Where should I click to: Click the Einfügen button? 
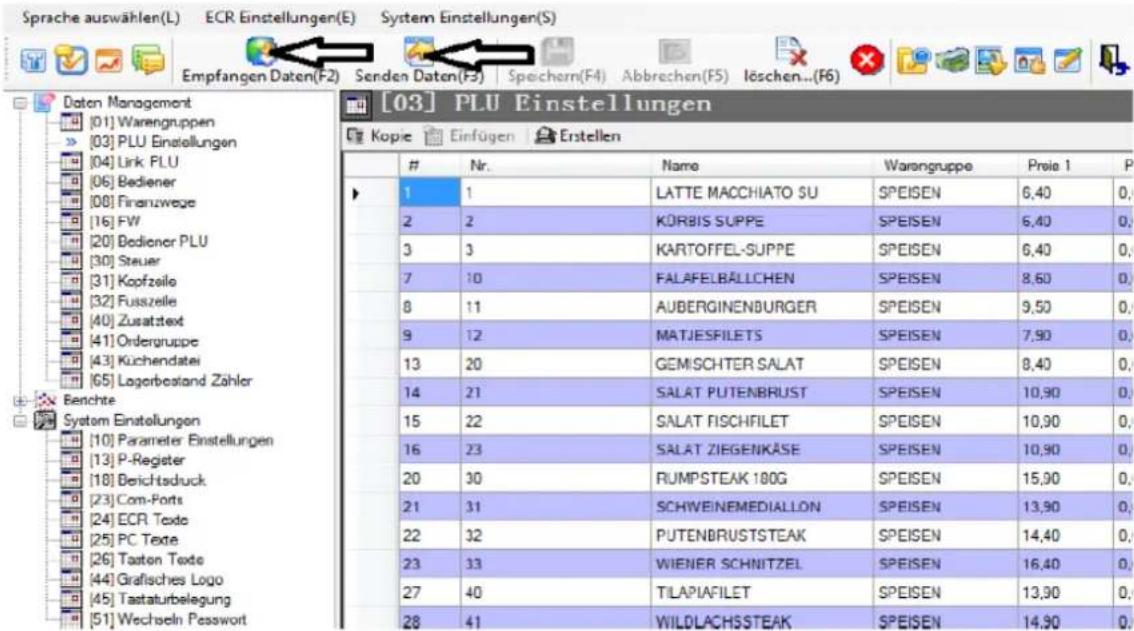pos(470,135)
